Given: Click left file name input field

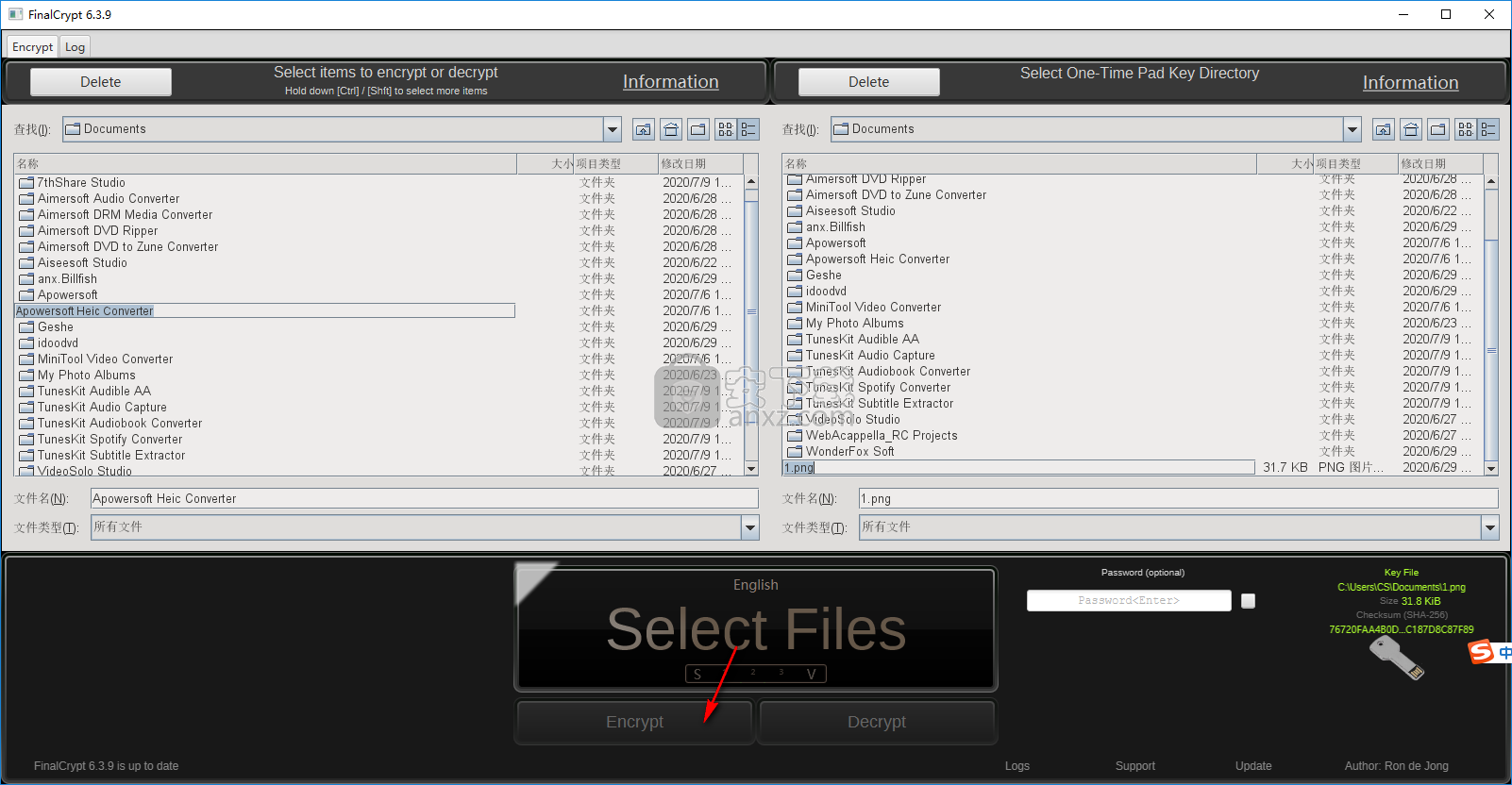Looking at the screenshot, I should coord(425,498).
